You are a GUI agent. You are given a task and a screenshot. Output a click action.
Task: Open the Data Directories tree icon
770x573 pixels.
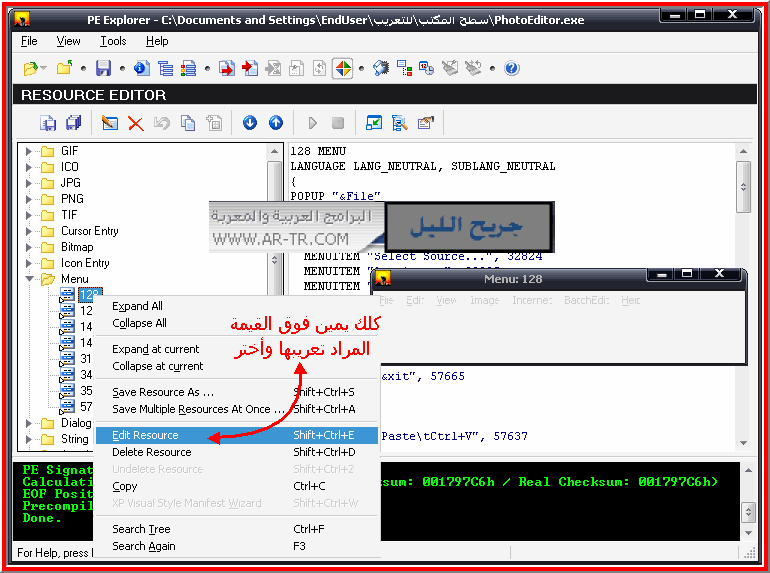[x=165, y=68]
